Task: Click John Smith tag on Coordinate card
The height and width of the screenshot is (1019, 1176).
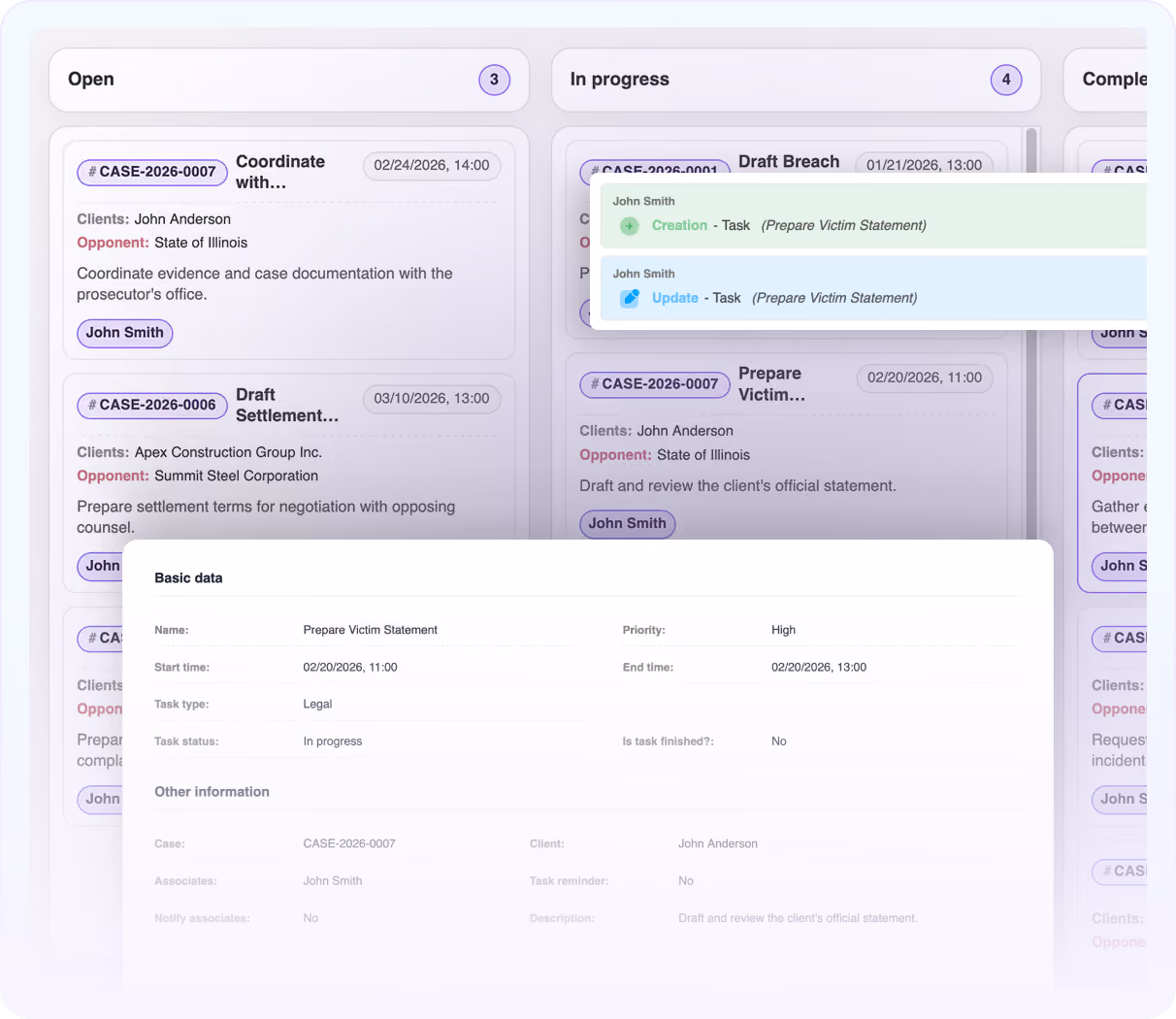Action: pos(125,333)
